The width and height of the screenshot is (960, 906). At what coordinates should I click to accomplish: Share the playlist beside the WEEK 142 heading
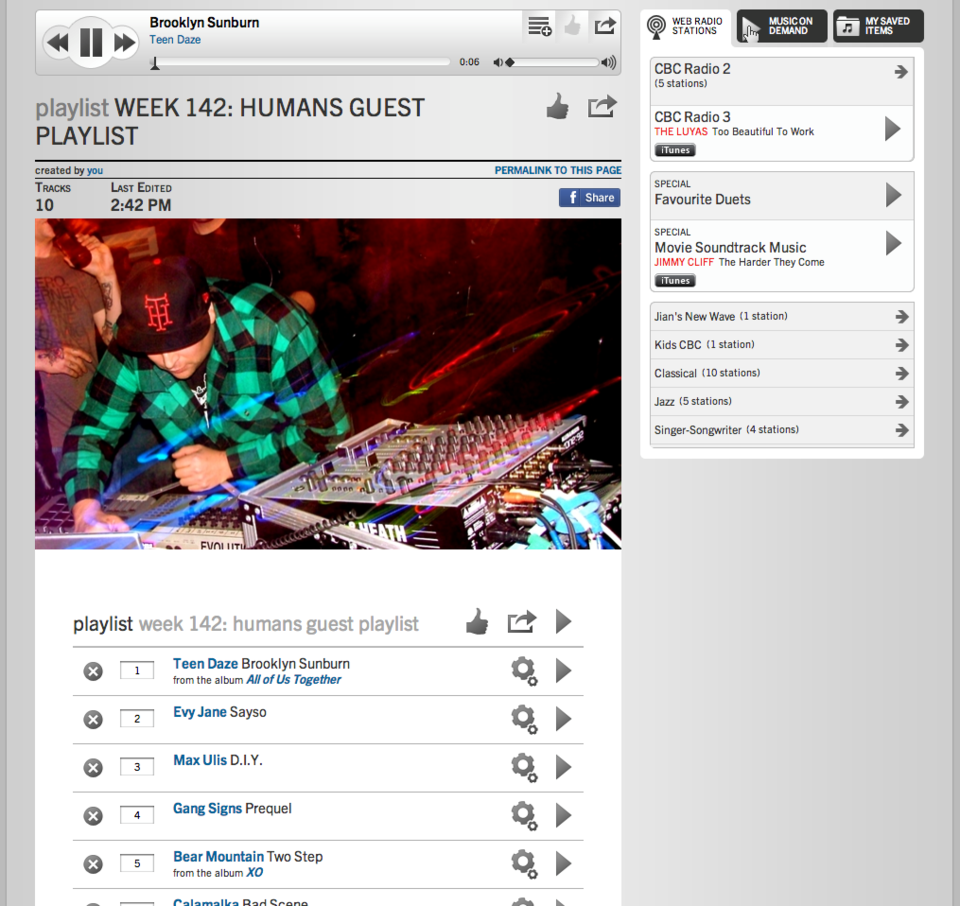click(x=602, y=107)
